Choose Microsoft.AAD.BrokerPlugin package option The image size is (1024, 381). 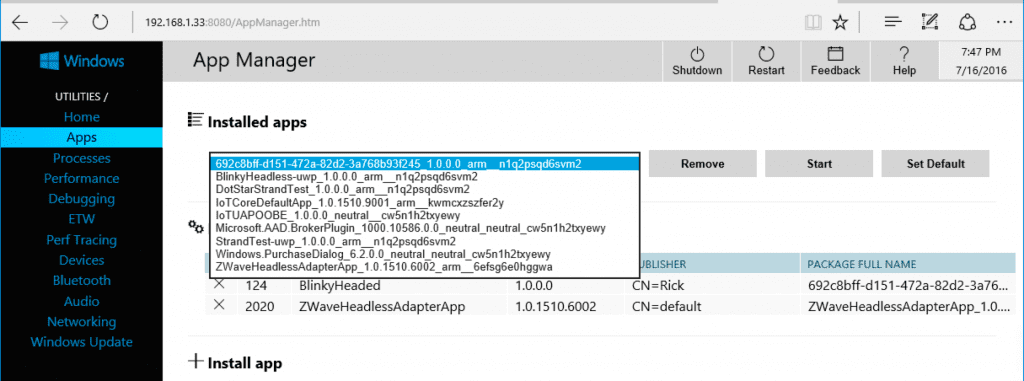424,228
